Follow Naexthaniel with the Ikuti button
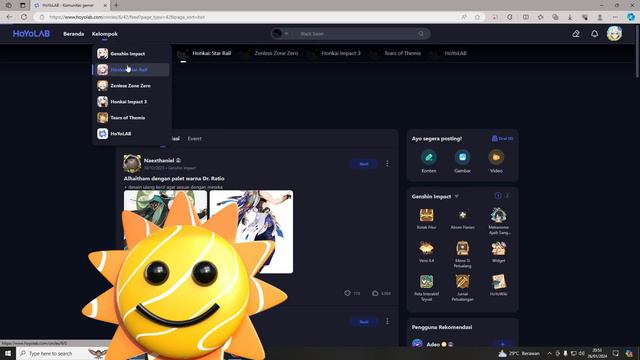 [x=364, y=164]
